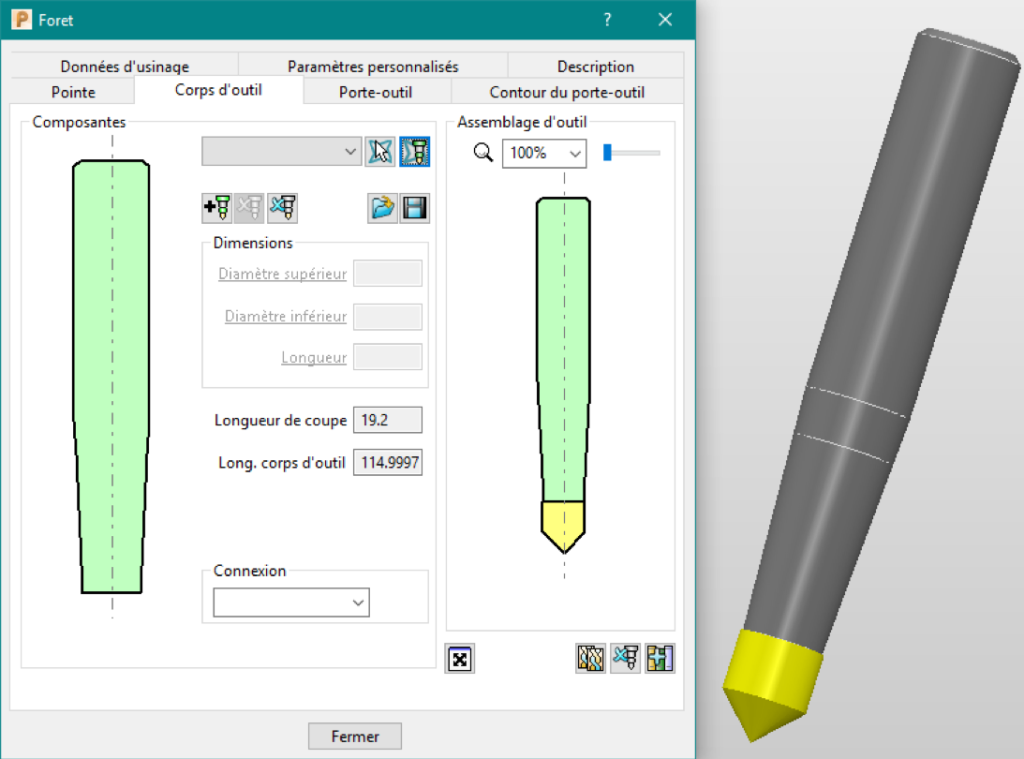Screen dimensions: 1024x759
Task: Click the clear tool body icon
Action: pos(283,208)
